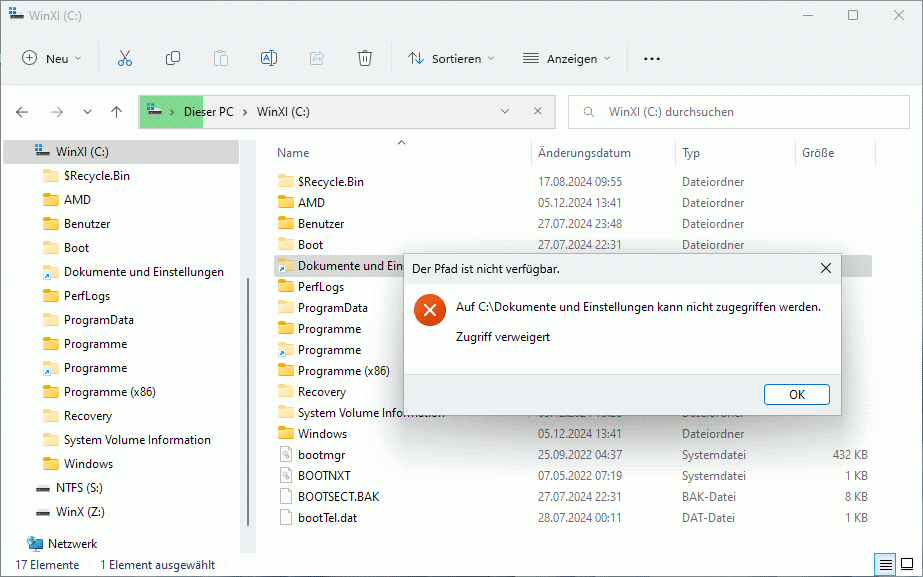This screenshot has height=577, width=923.
Task: Open recent locations chevron dropdown
Action: [87, 112]
